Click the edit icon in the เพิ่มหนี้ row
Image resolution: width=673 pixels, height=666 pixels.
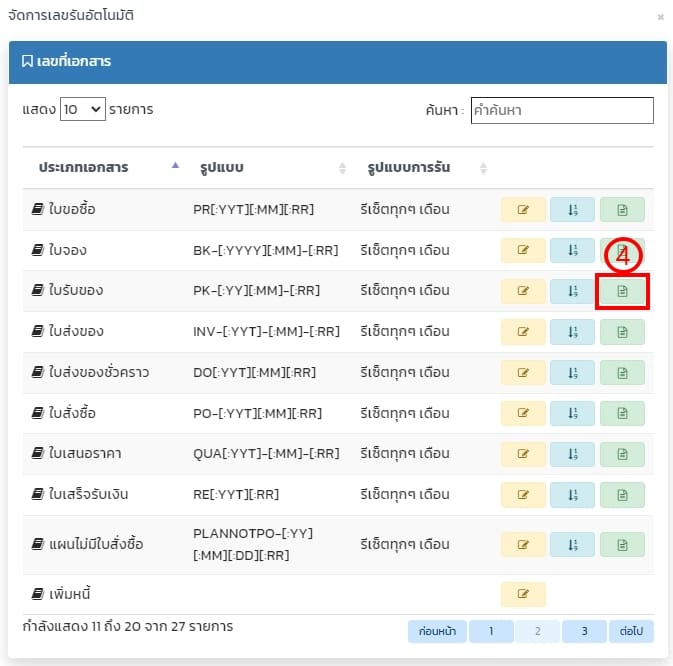[523, 594]
